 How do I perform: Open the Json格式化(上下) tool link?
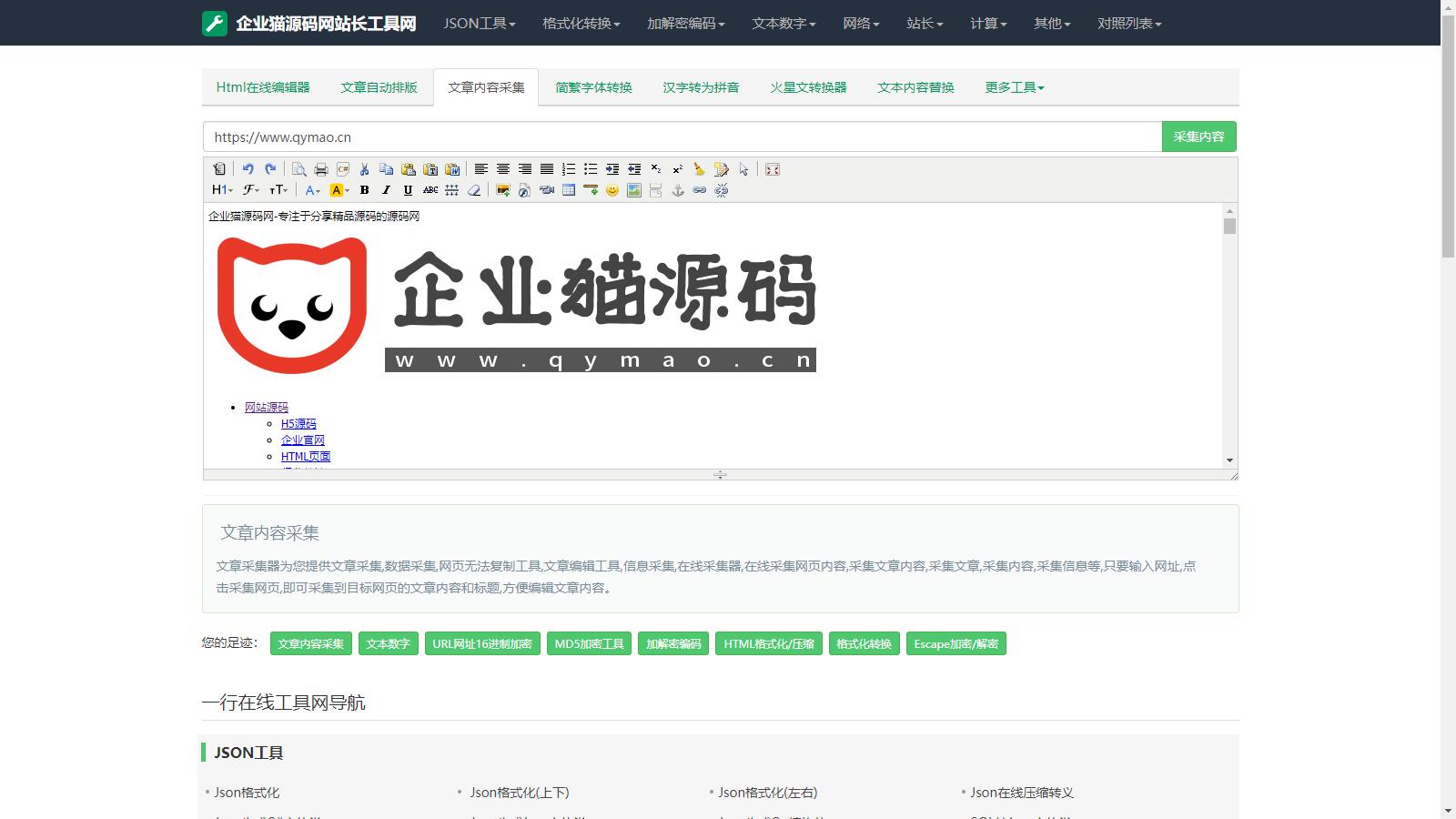coord(520,793)
